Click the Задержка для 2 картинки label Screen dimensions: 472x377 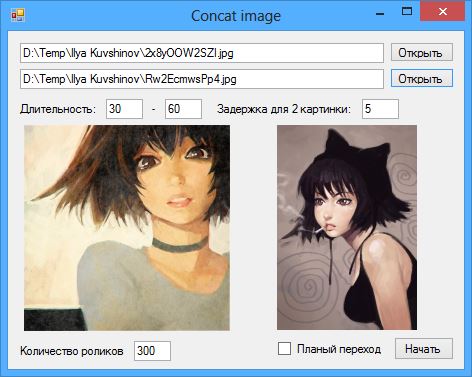(x=284, y=109)
